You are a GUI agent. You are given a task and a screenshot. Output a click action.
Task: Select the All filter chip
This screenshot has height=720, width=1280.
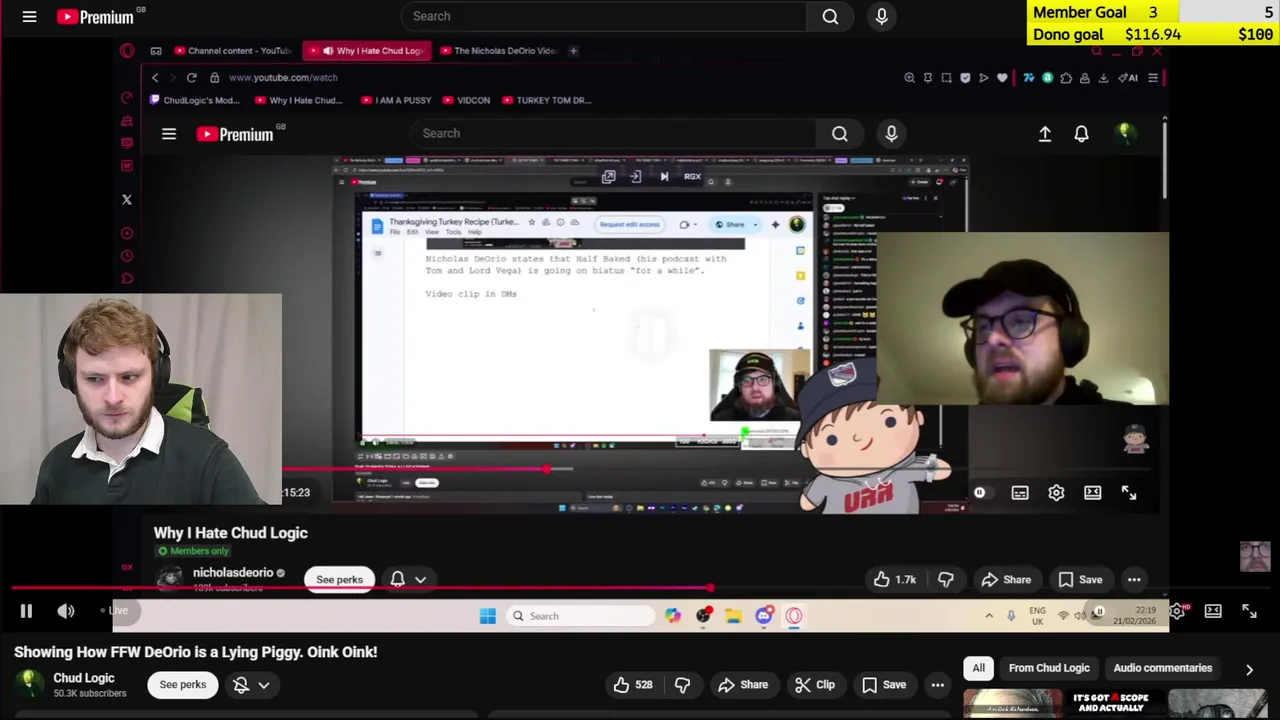pos(979,668)
